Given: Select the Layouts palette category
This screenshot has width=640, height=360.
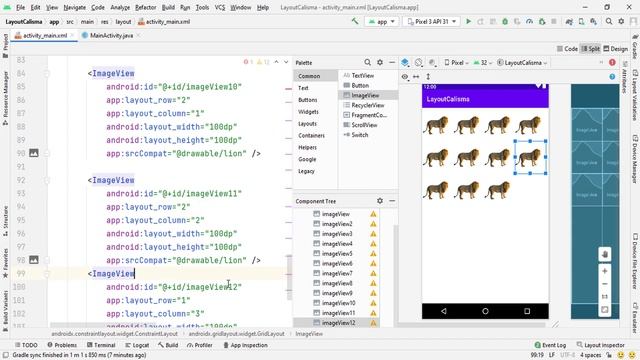Looking at the screenshot, I should point(307,123).
